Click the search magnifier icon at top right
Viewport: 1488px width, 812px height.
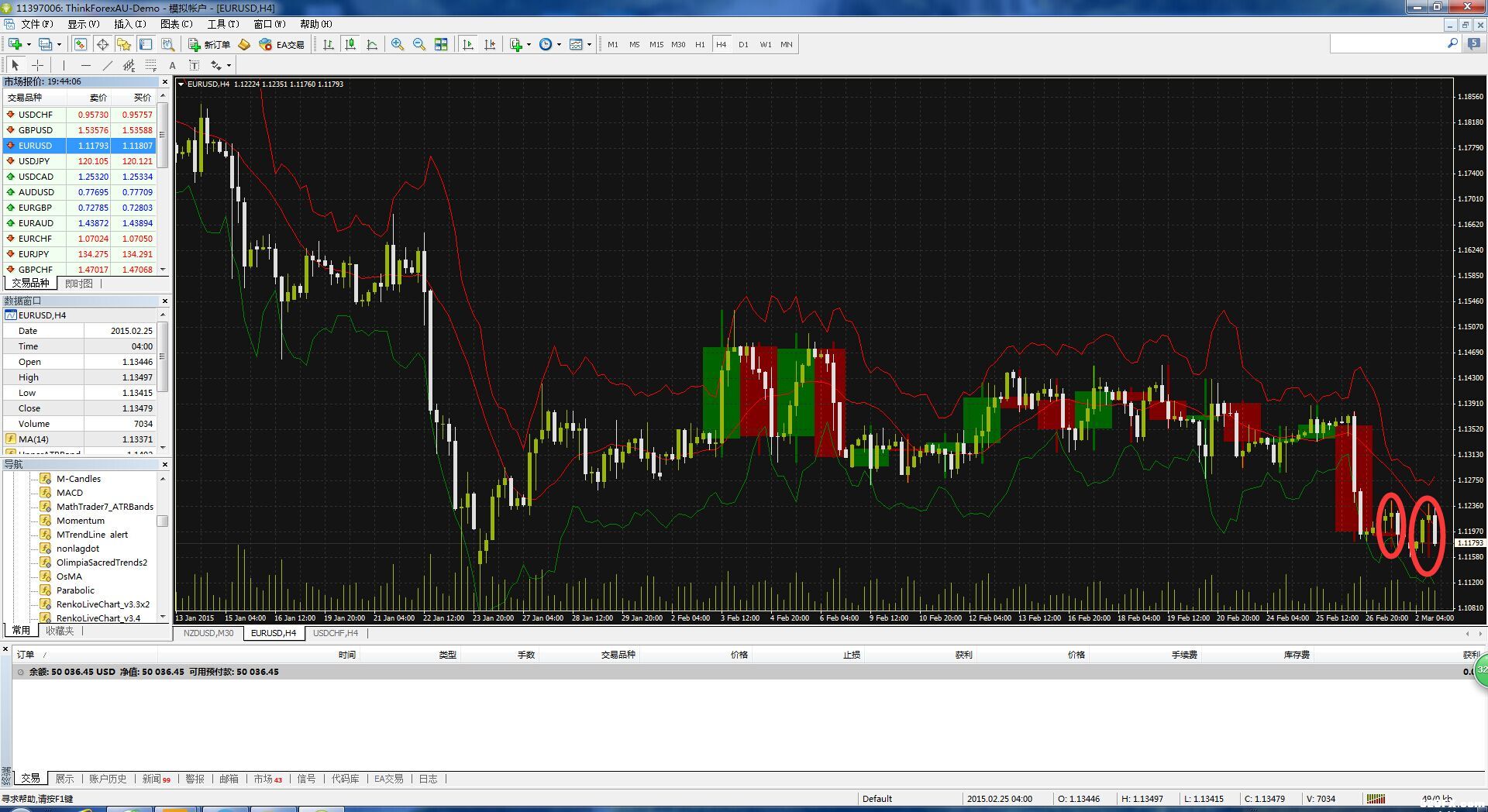point(1452,44)
